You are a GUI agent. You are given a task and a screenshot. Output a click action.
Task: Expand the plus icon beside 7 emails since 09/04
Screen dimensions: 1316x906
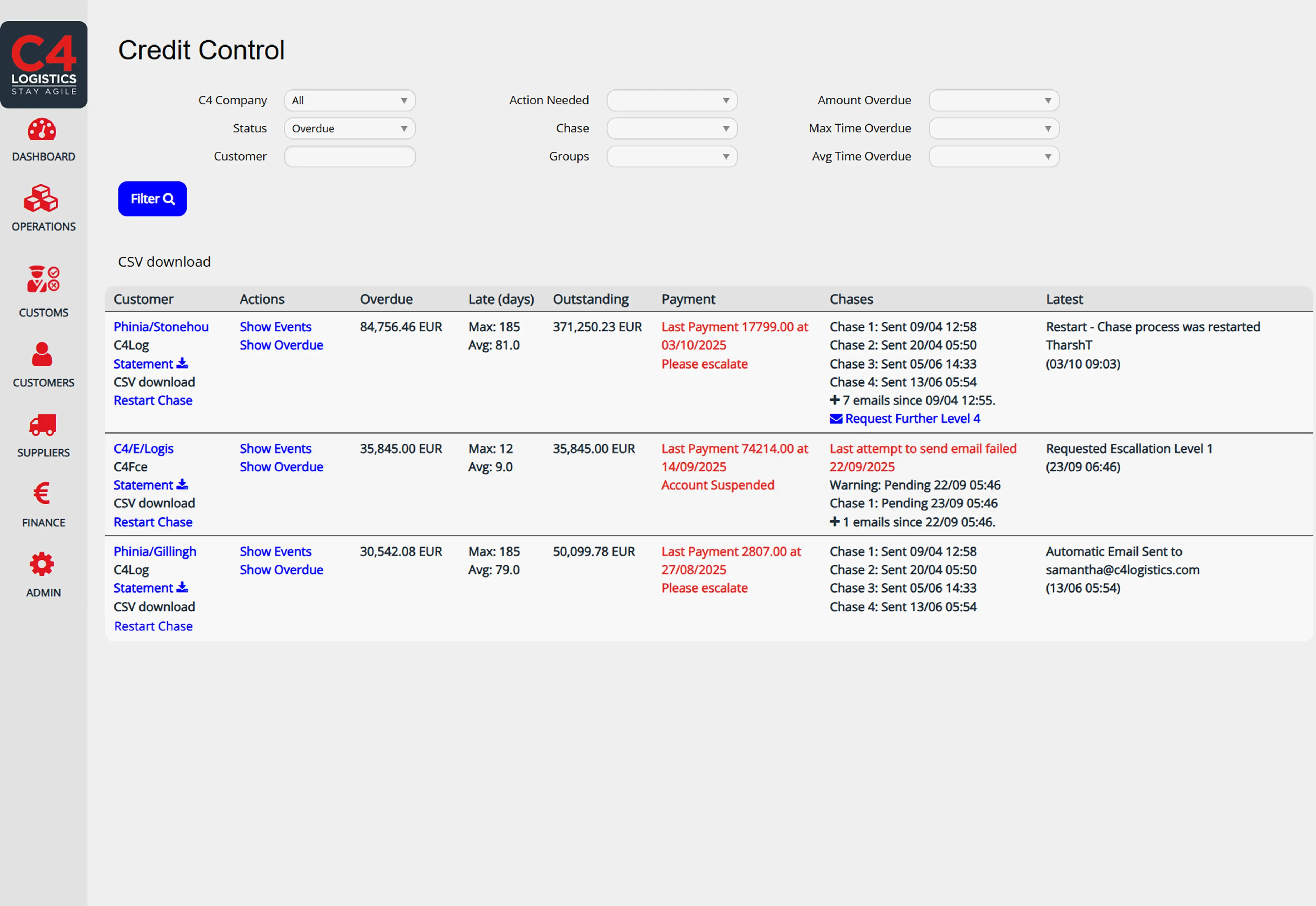(x=835, y=400)
